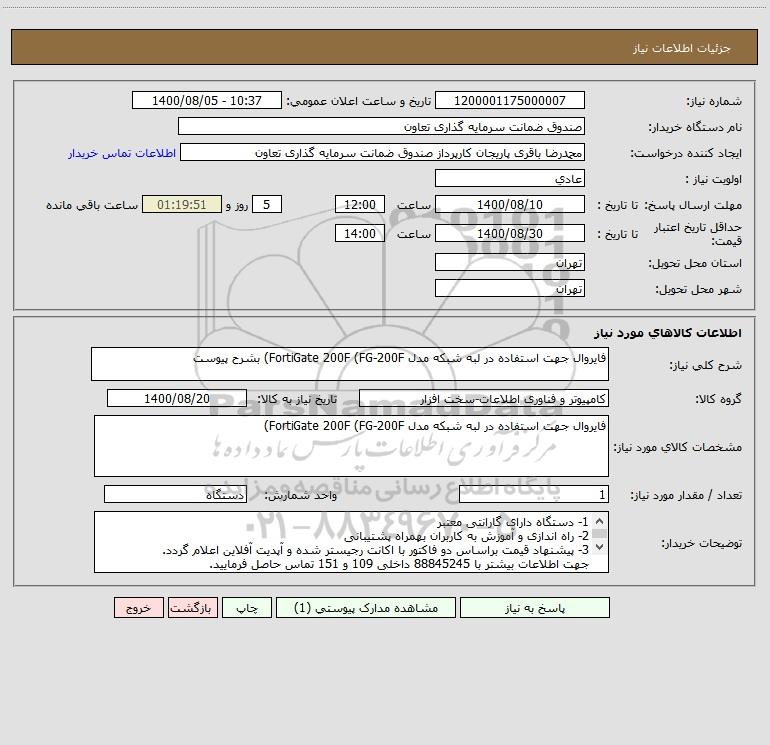Screen dimensions: 770x745
Task: Open اطلاعات تماس خریدار link
Action: pos(122,153)
